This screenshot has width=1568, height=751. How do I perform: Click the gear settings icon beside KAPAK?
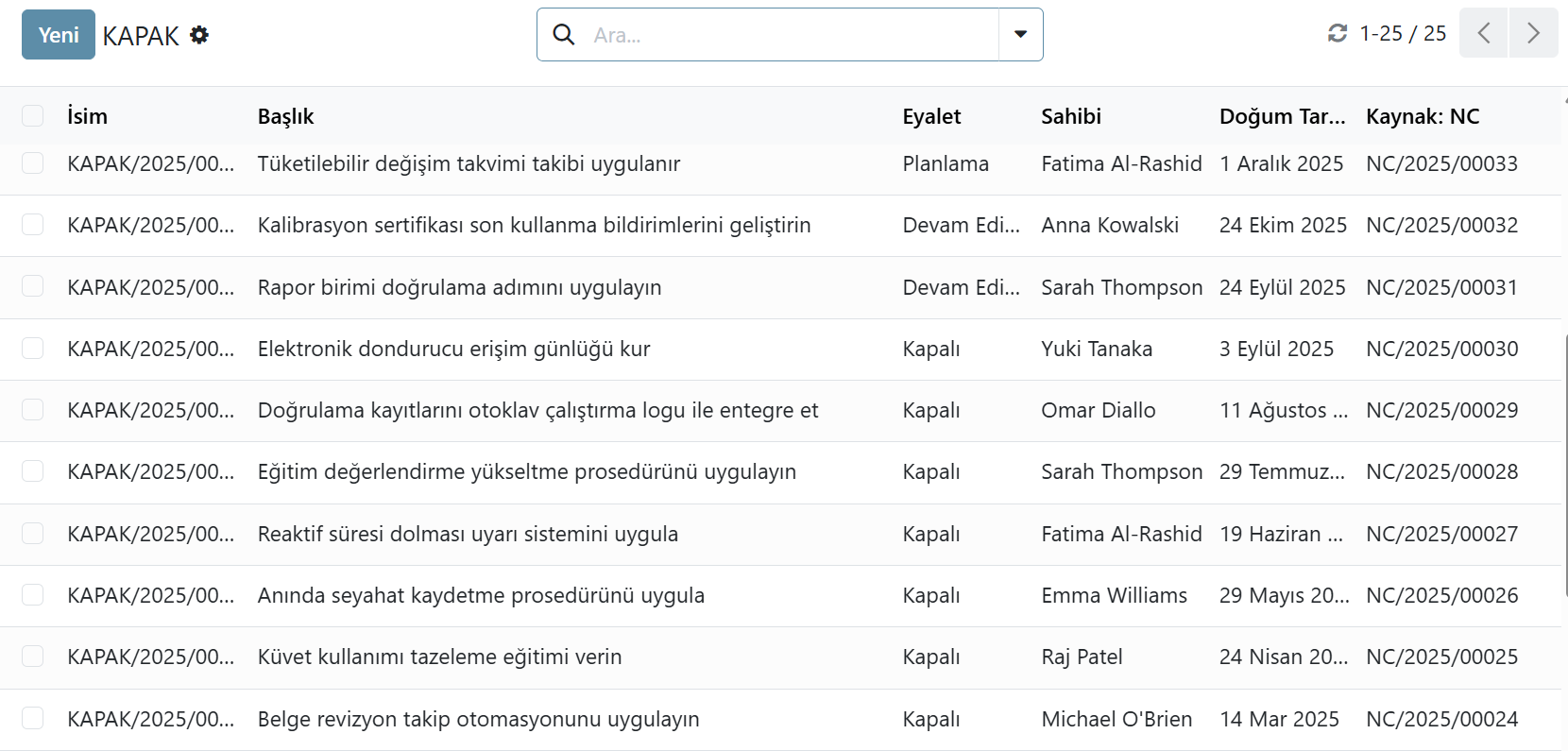[x=199, y=35]
